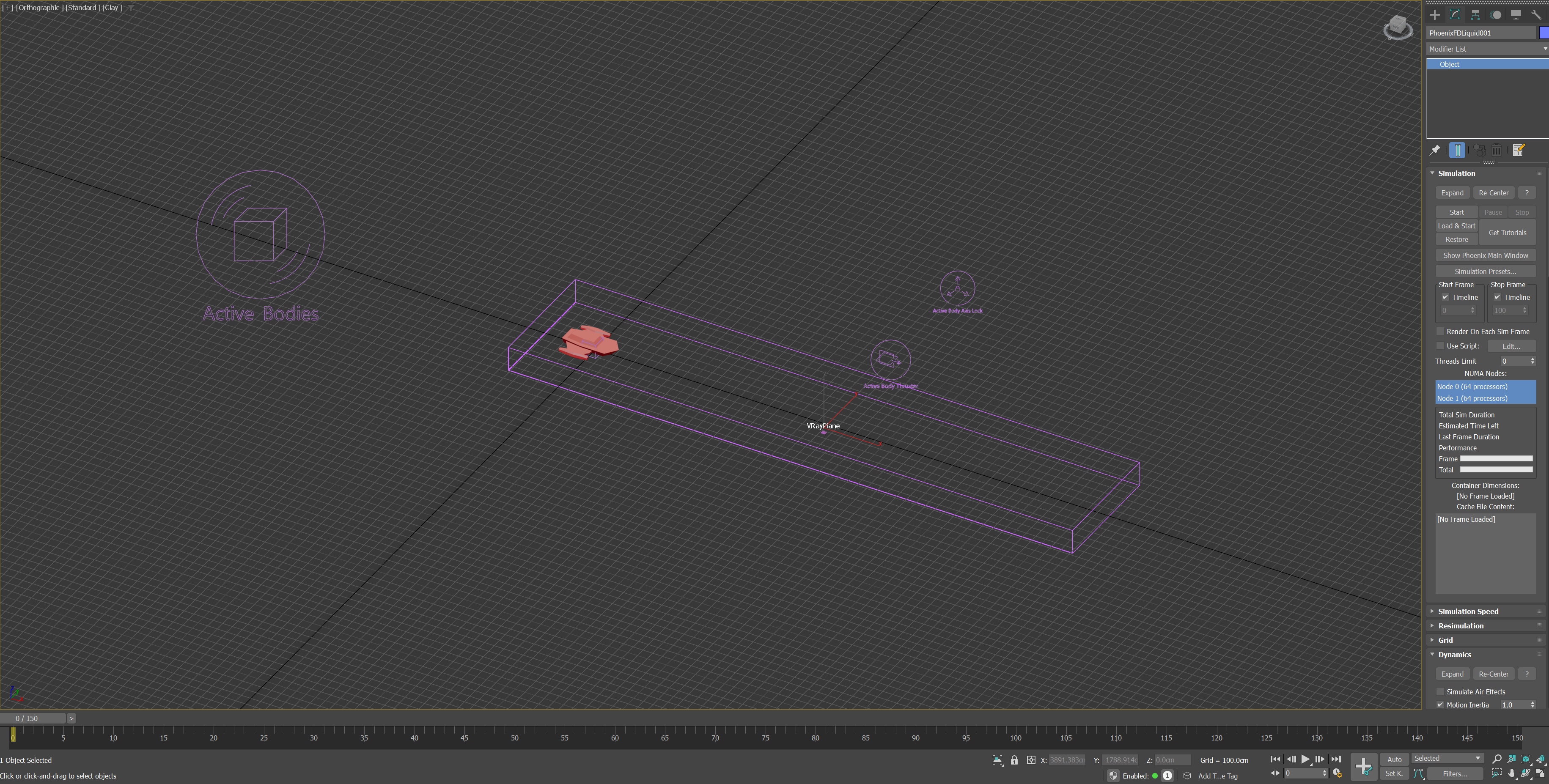The height and width of the screenshot is (784, 1549).
Task: Click the Isolate Selection toggle icon
Action: (997, 760)
